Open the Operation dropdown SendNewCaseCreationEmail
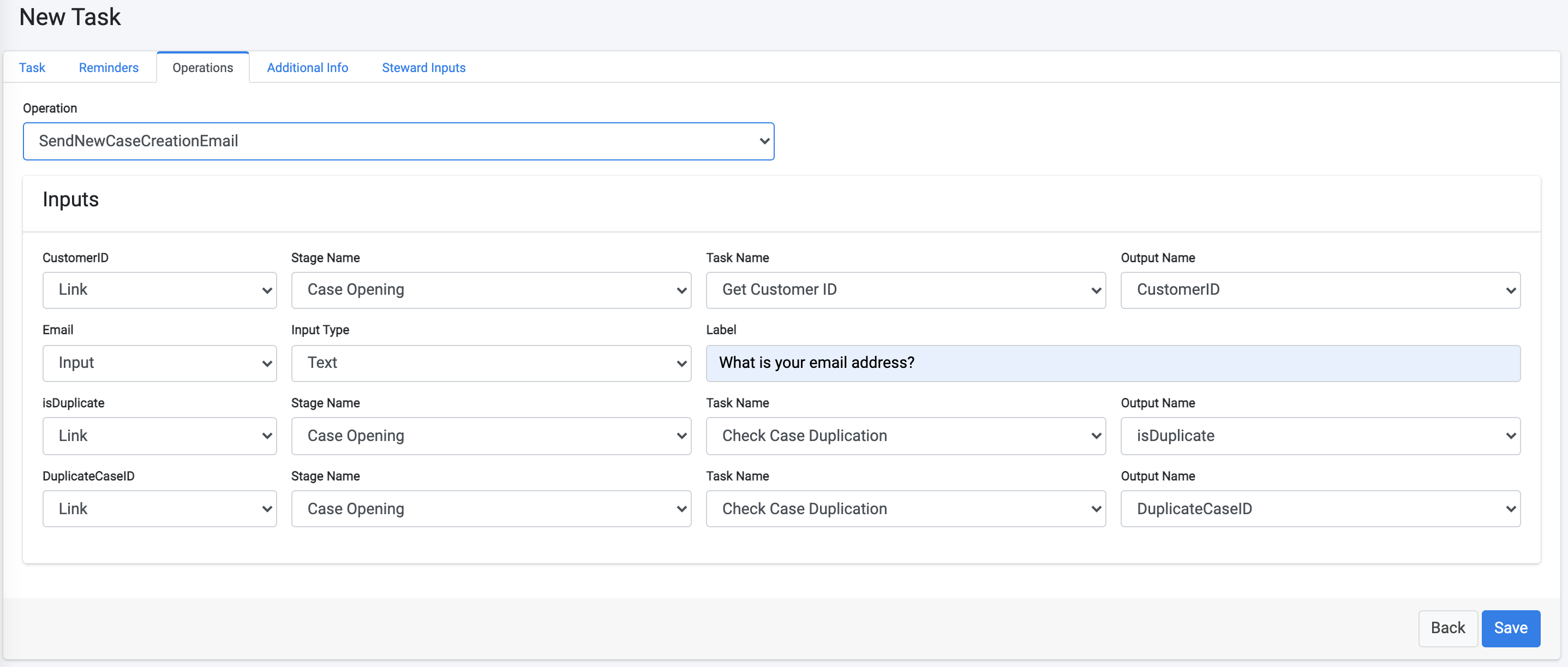The height and width of the screenshot is (667, 1568). pos(398,141)
